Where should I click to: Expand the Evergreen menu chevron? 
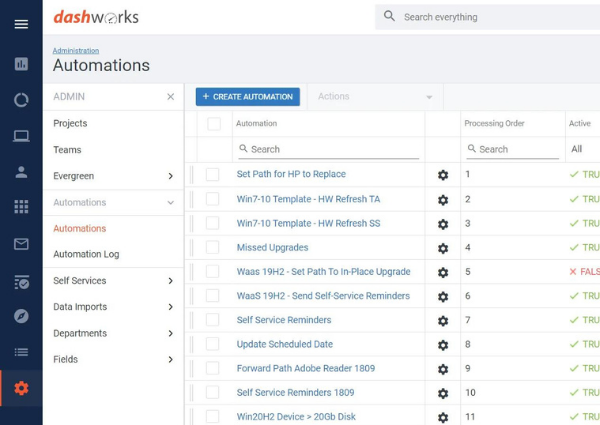point(171,176)
